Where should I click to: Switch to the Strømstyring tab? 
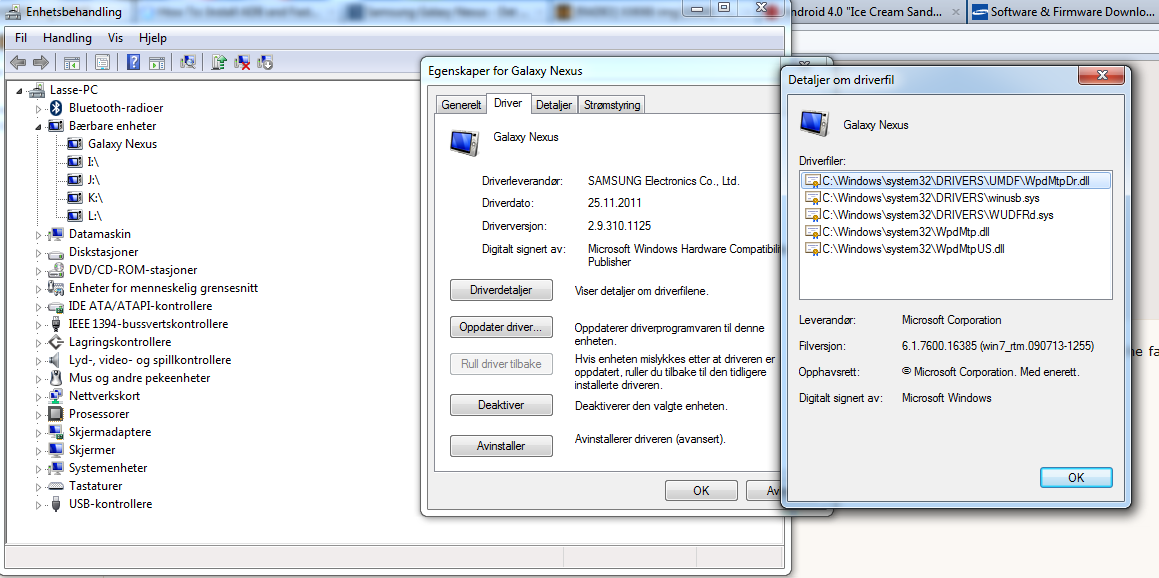tap(611, 105)
